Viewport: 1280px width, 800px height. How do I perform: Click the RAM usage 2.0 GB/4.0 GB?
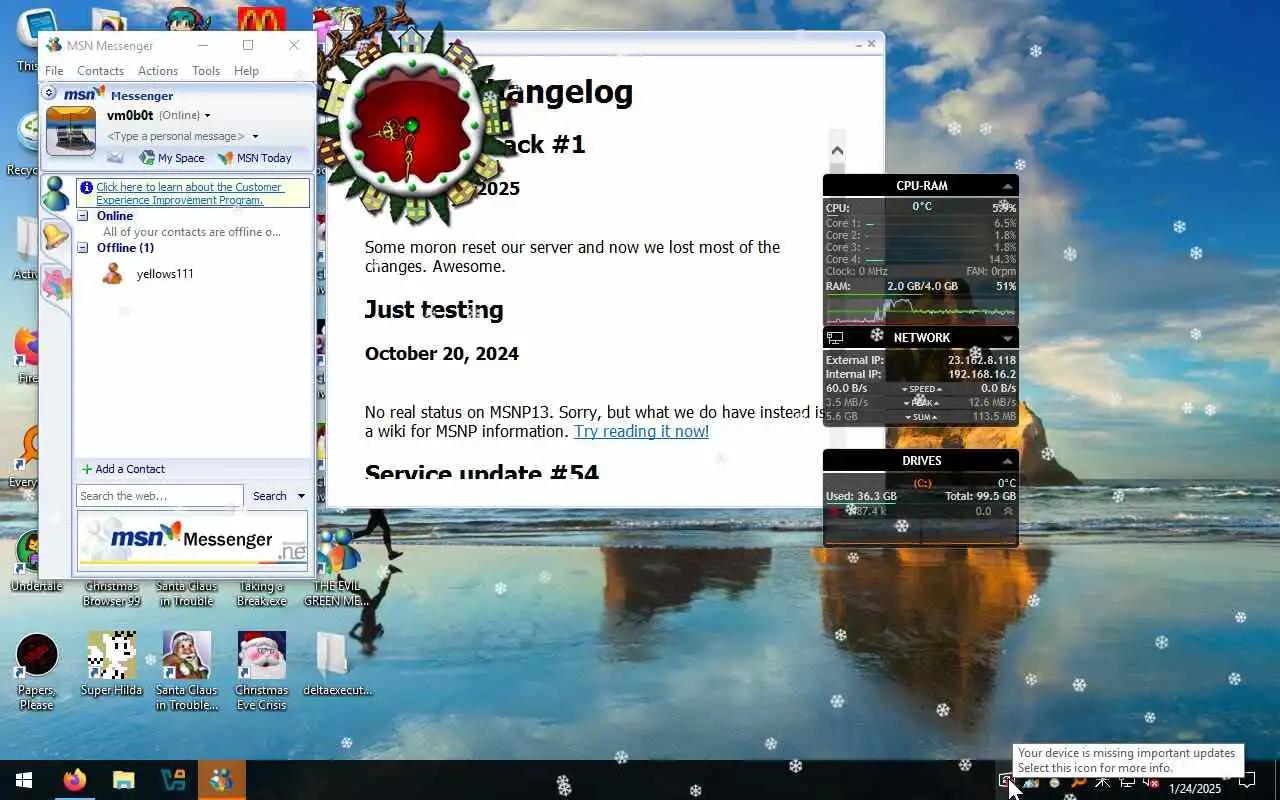point(922,286)
